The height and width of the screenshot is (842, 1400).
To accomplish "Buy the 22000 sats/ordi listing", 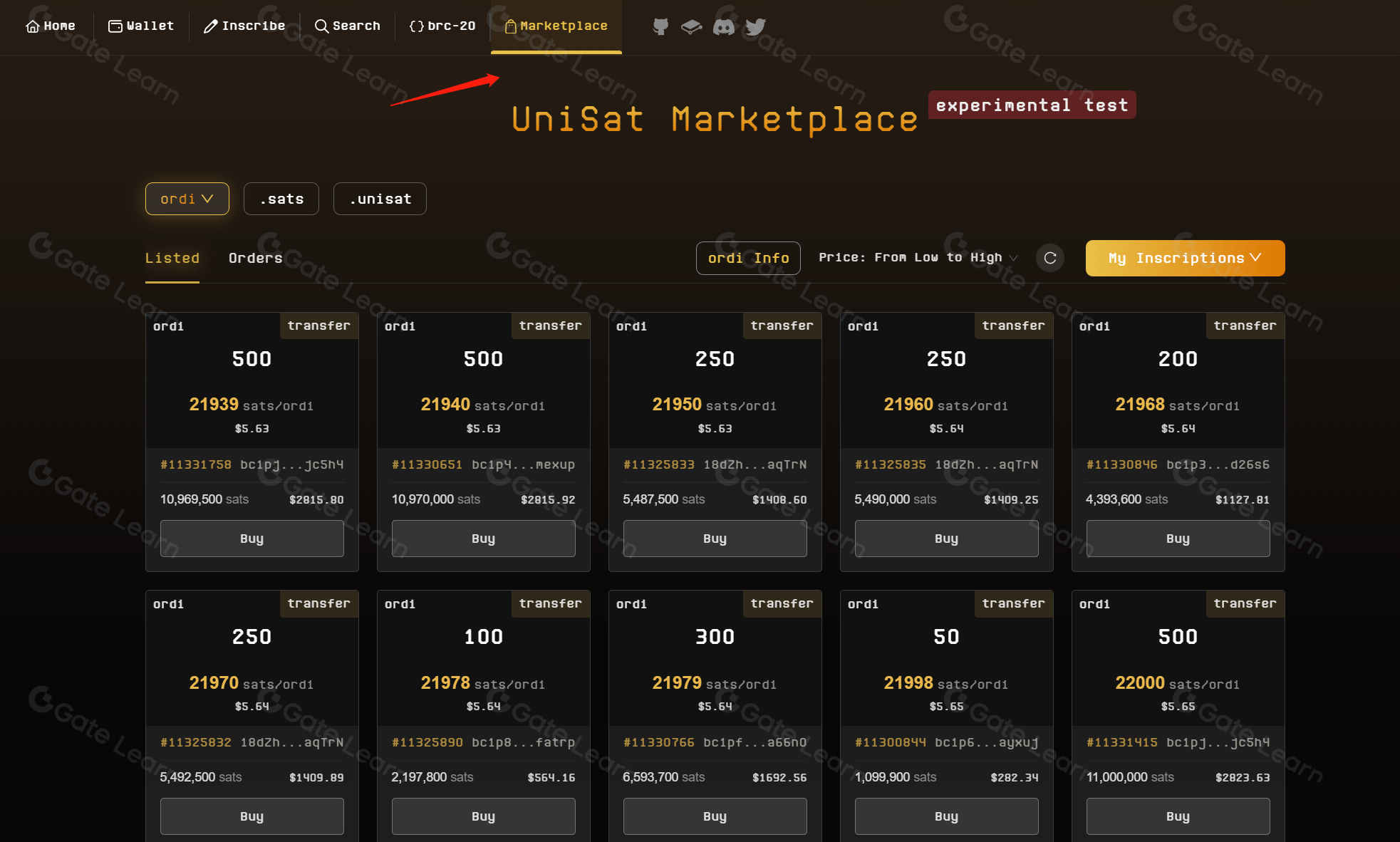I will tap(1178, 816).
